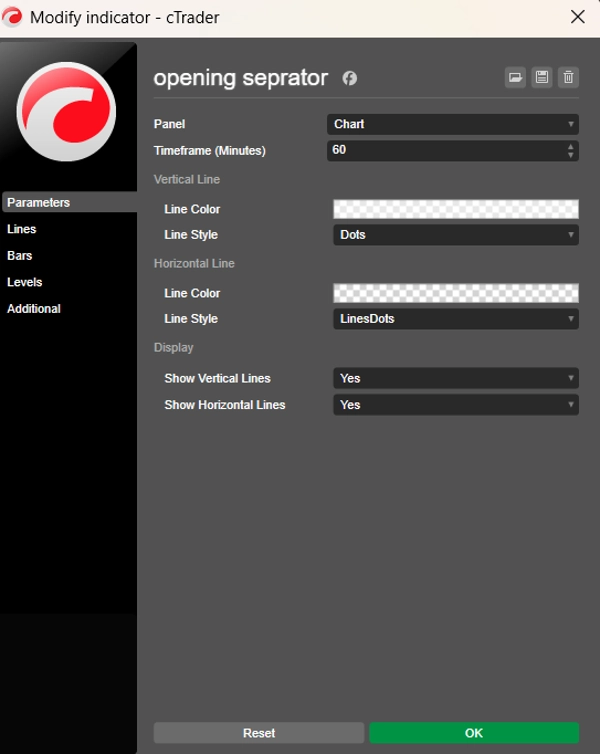The image size is (600, 754).
Task: Switch to the Additional tab
Action: (34, 308)
